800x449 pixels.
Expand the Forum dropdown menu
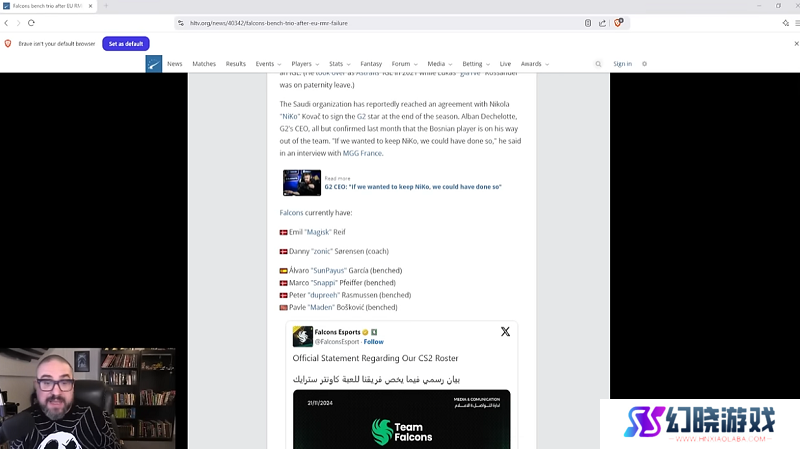pyautogui.click(x=405, y=64)
